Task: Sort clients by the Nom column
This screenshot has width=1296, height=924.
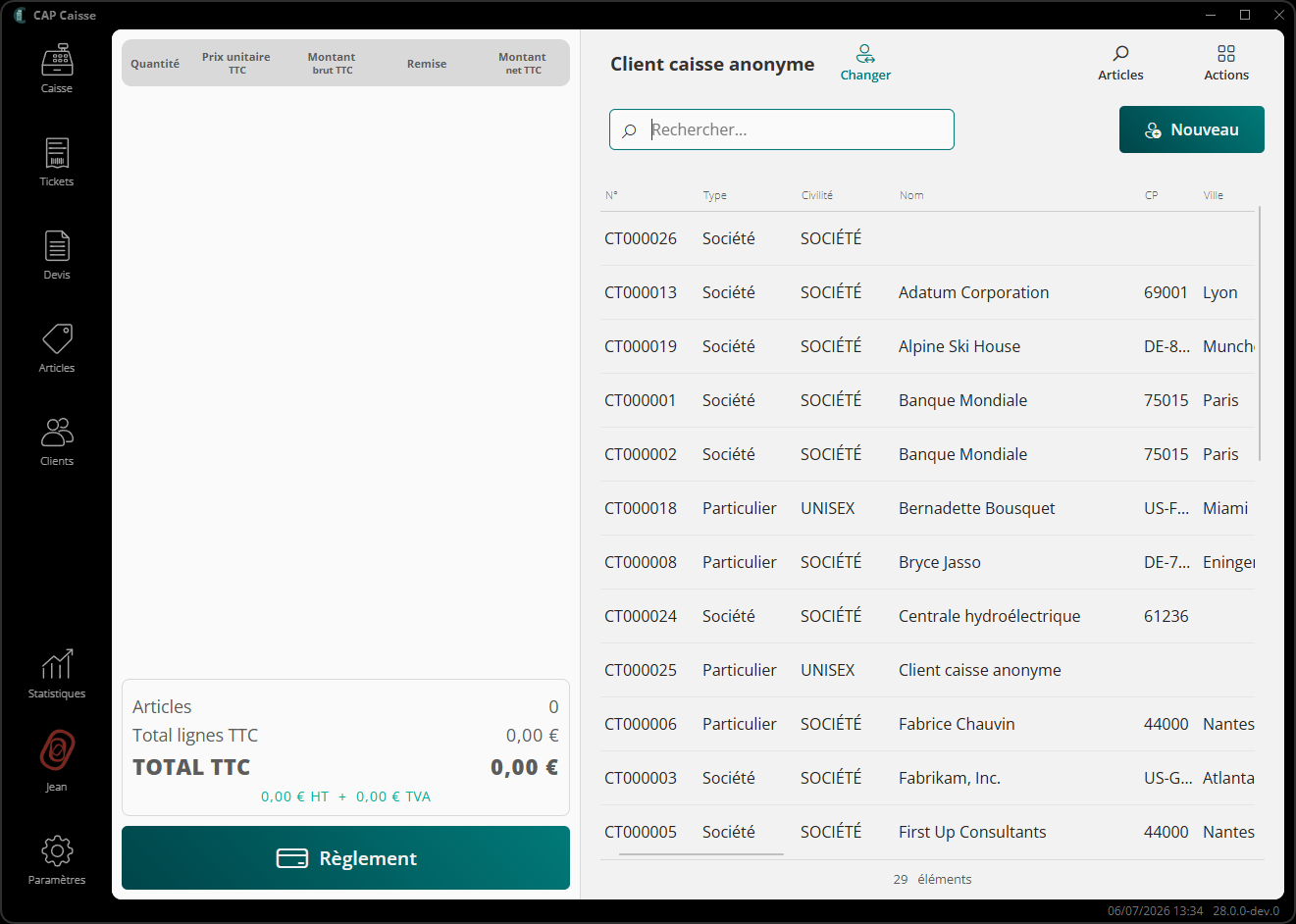Action: [x=911, y=195]
